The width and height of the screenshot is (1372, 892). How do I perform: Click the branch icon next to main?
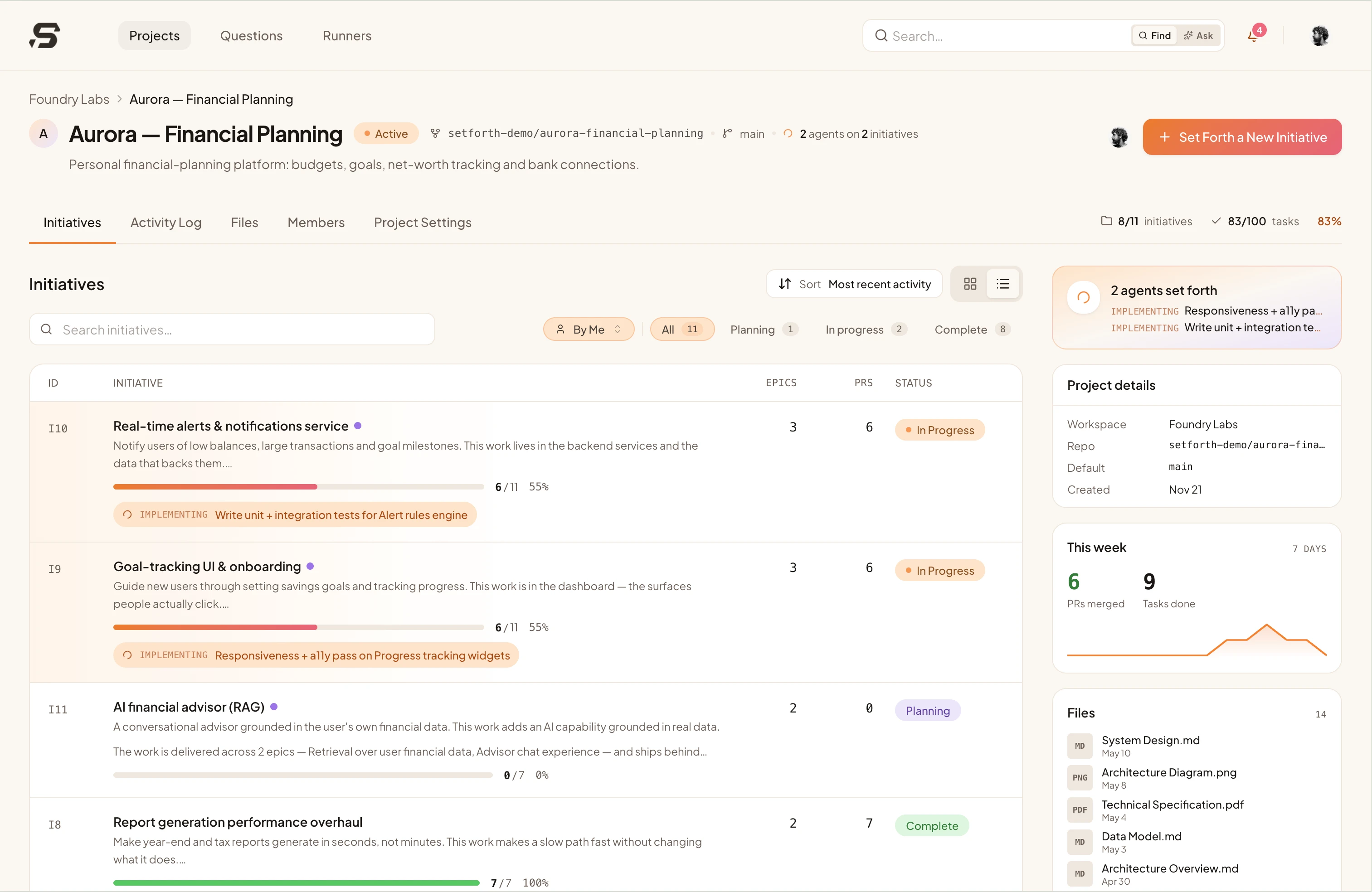click(x=727, y=133)
